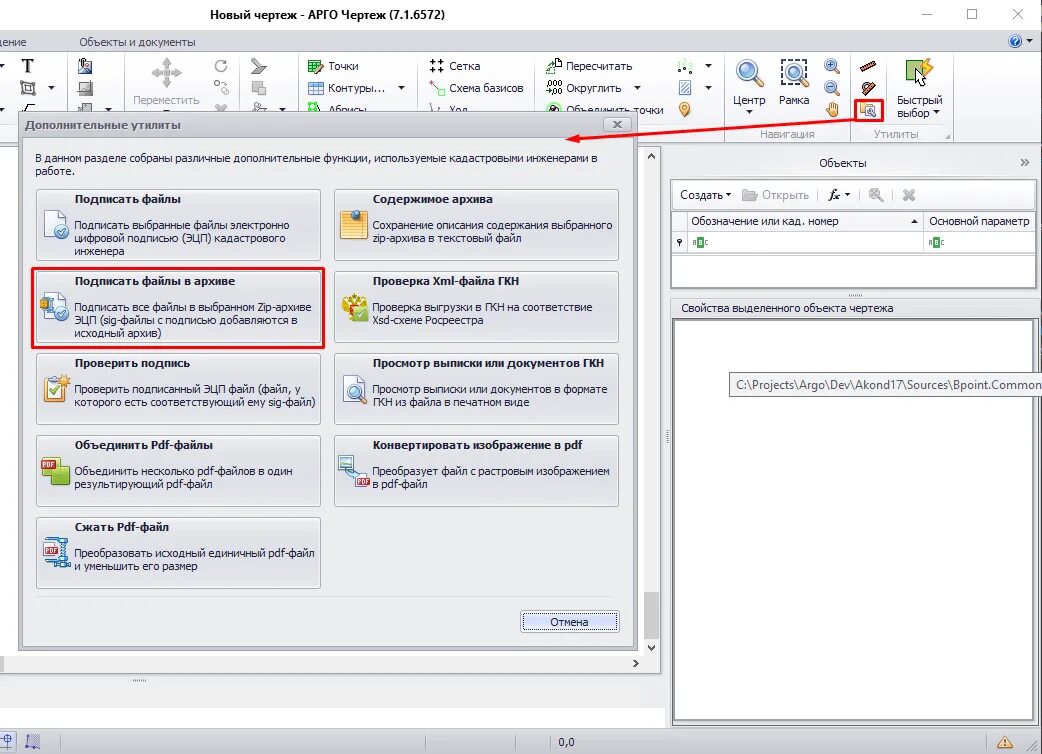Select the Рамка zoom frame tool

(x=794, y=82)
